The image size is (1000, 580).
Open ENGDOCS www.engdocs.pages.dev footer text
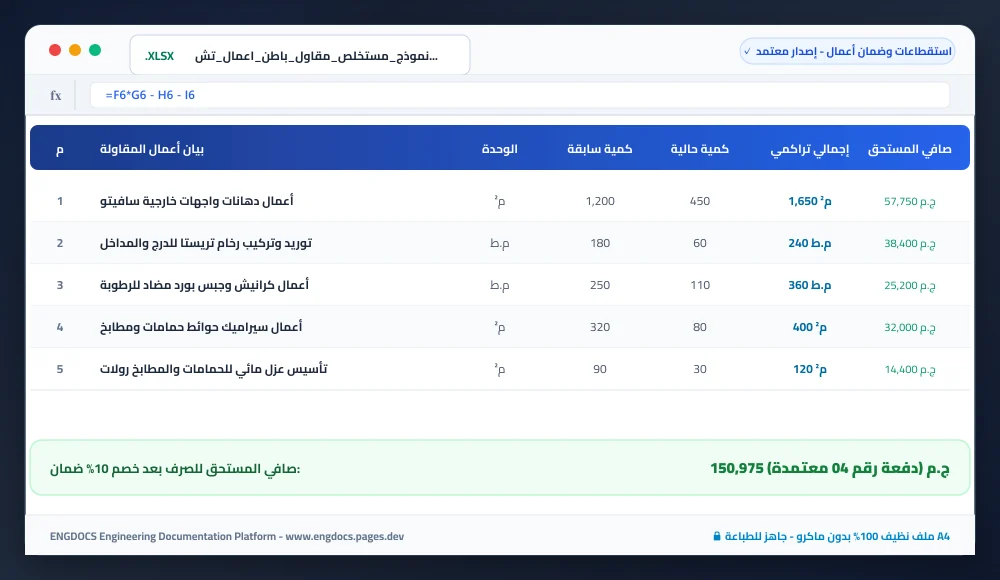click(x=226, y=537)
